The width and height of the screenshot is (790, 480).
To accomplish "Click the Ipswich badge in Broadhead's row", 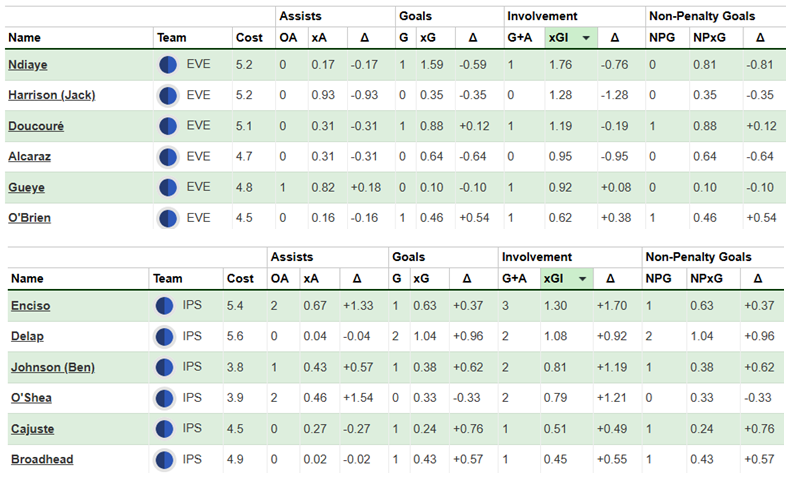I will pyautogui.click(x=165, y=460).
